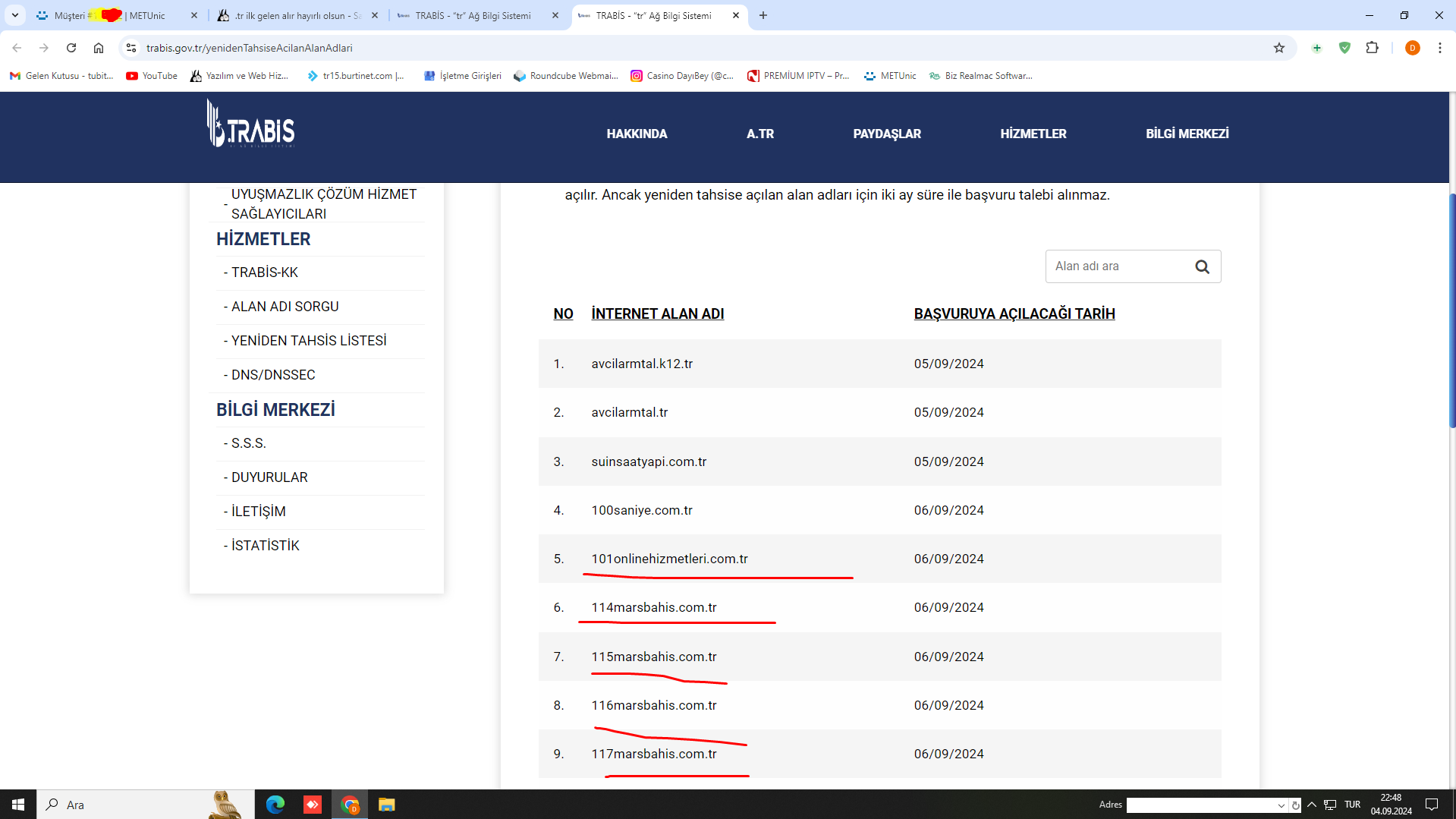Open TRABİS-KK in the sidebar
Image resolution: width=1456 pixels, height=819 pixels.
tap(265, 272)
